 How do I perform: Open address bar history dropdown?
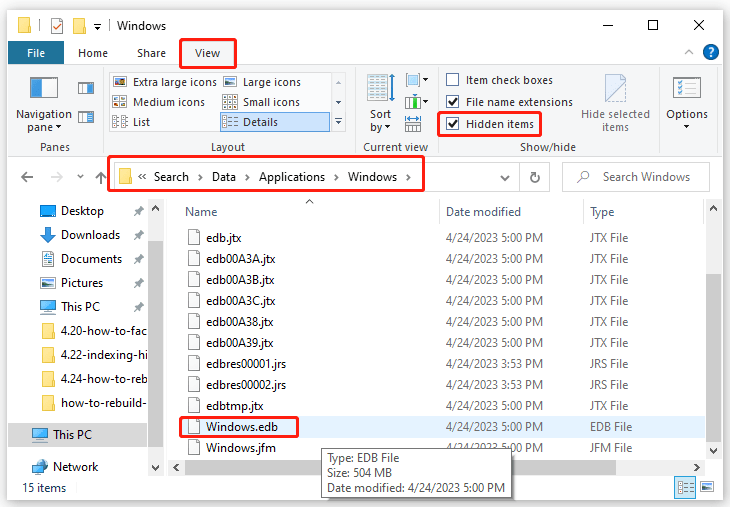coord(505,177)
